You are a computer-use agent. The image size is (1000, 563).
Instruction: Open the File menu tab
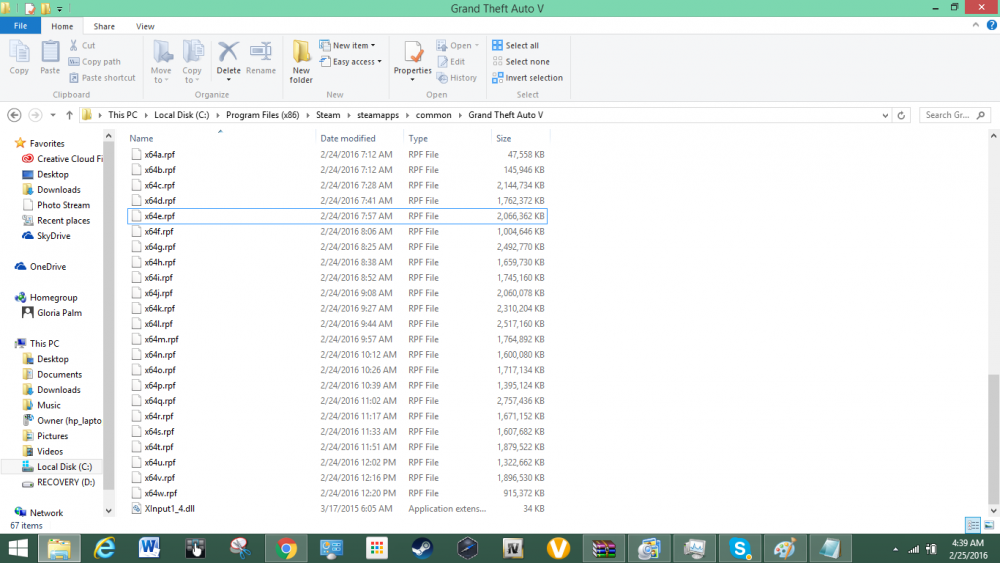pos(20,26)
